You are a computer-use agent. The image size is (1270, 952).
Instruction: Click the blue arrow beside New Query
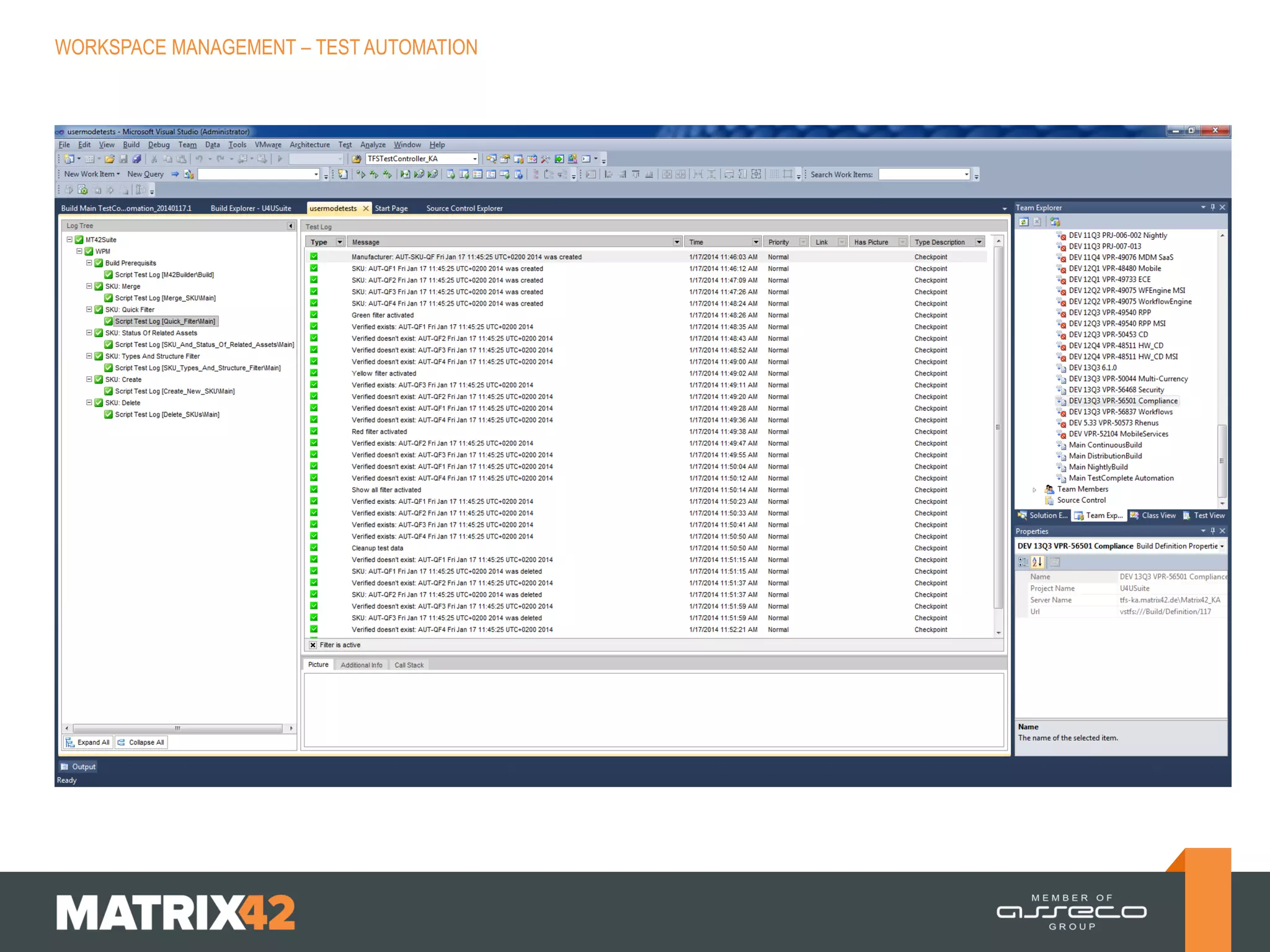pyautogui.click(x=175, y=175)
